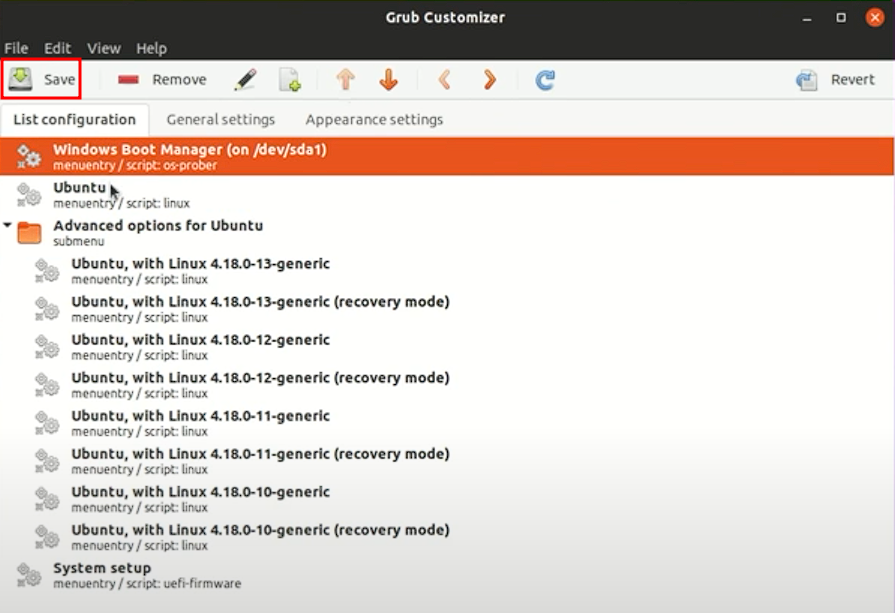
Task: Click the Save toolbar button
Action: coord(41,79)
